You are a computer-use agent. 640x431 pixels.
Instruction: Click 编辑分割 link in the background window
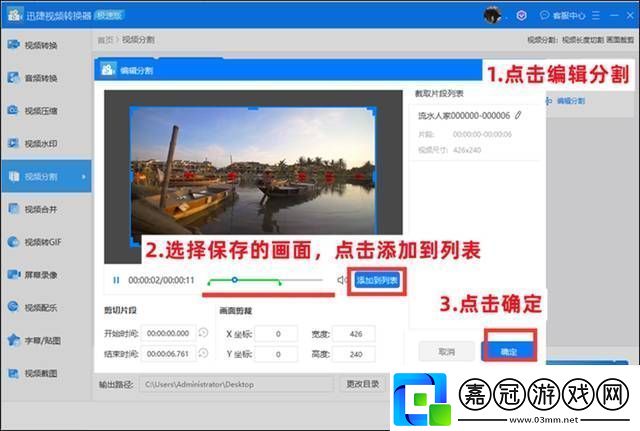(566, 101)
